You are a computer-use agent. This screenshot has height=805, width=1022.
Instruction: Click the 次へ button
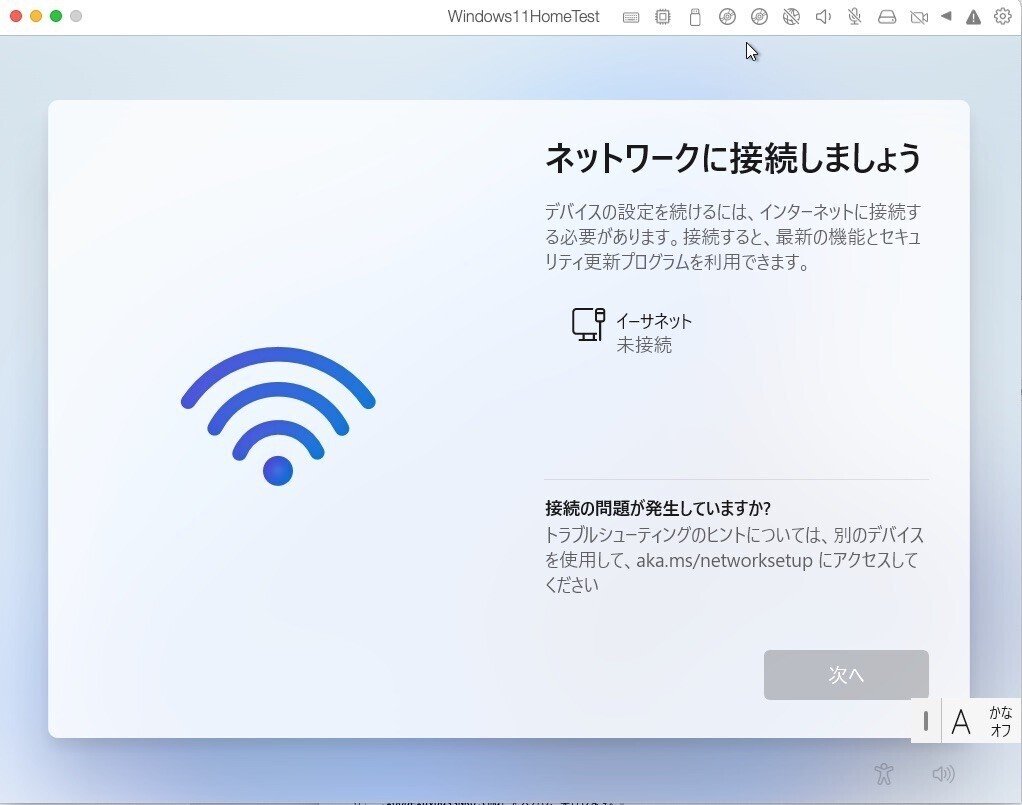click(846, 675)
